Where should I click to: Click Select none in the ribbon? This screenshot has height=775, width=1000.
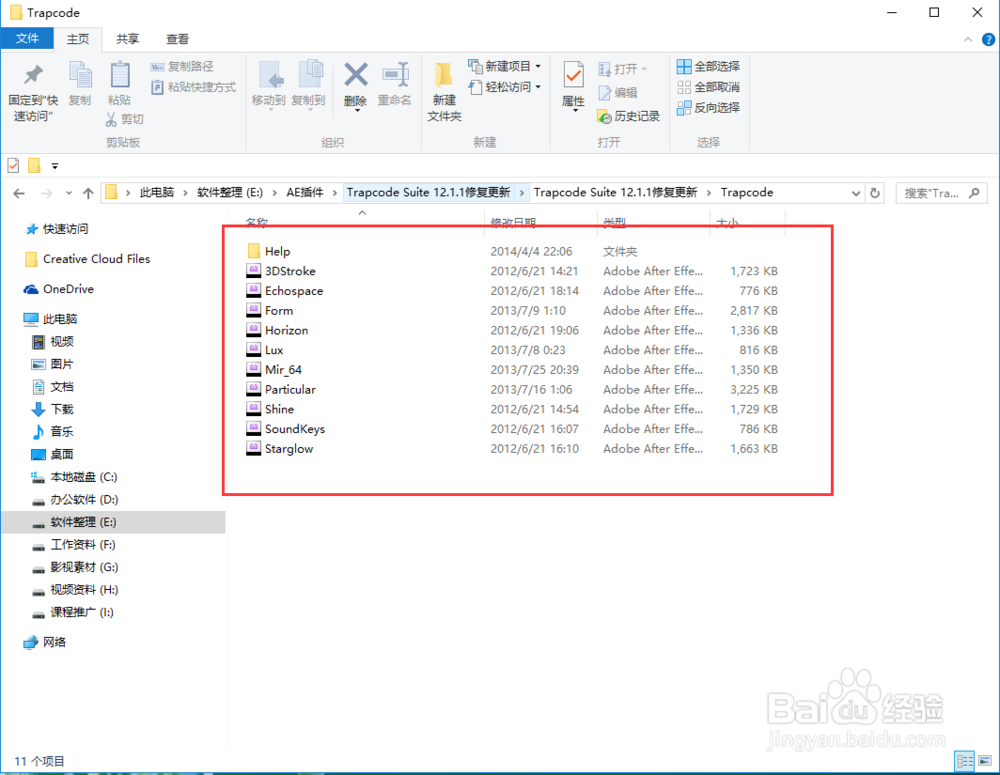point(709,87)
